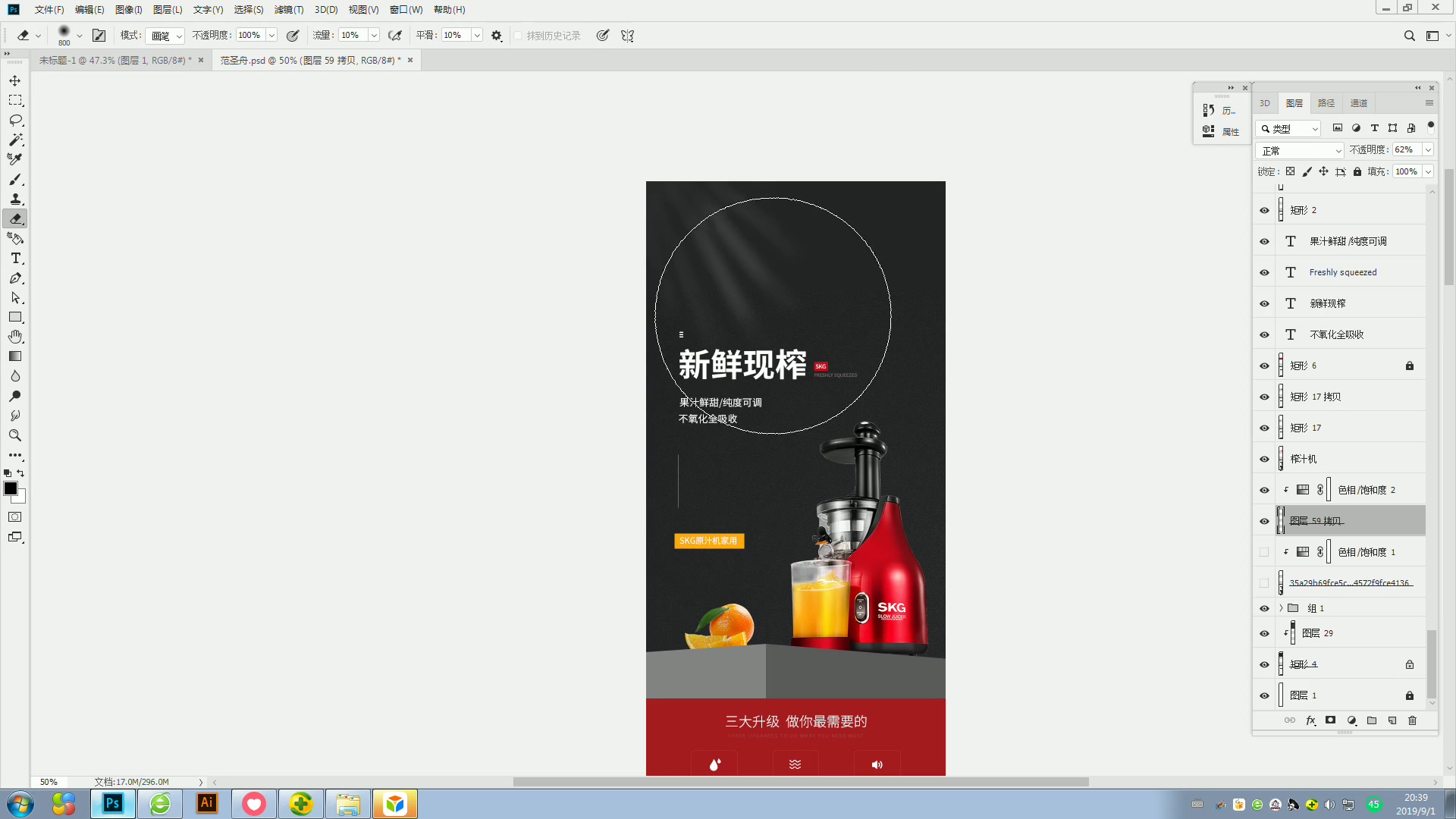Click the zoom percentage field

[x=50, y=782]
